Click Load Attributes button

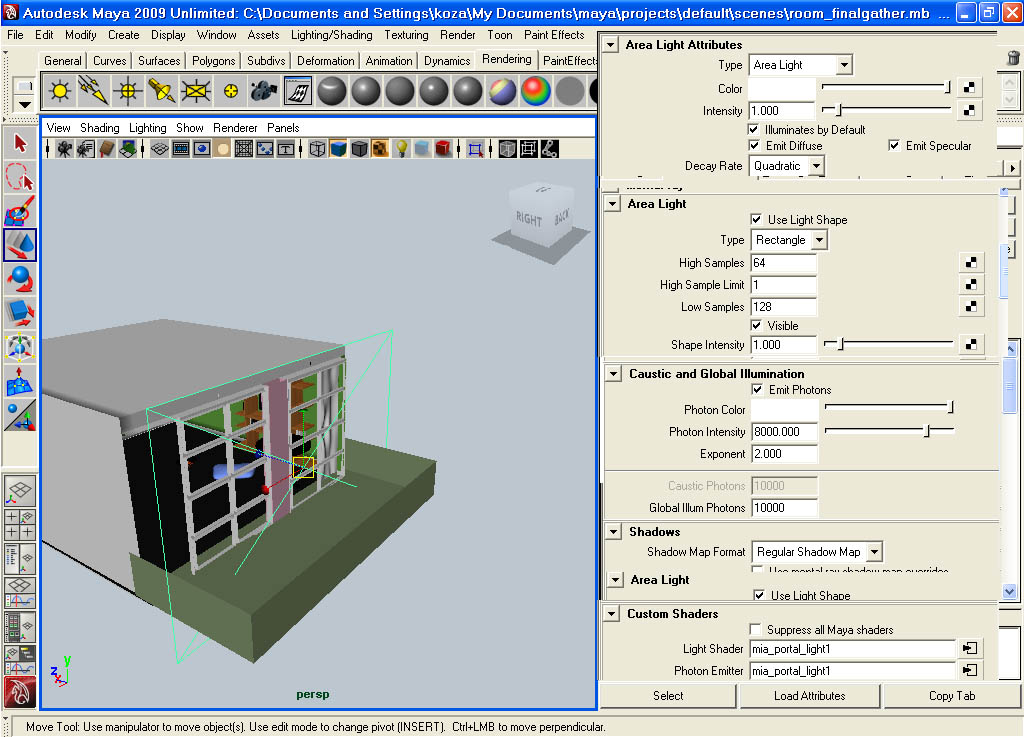[809, 696]
